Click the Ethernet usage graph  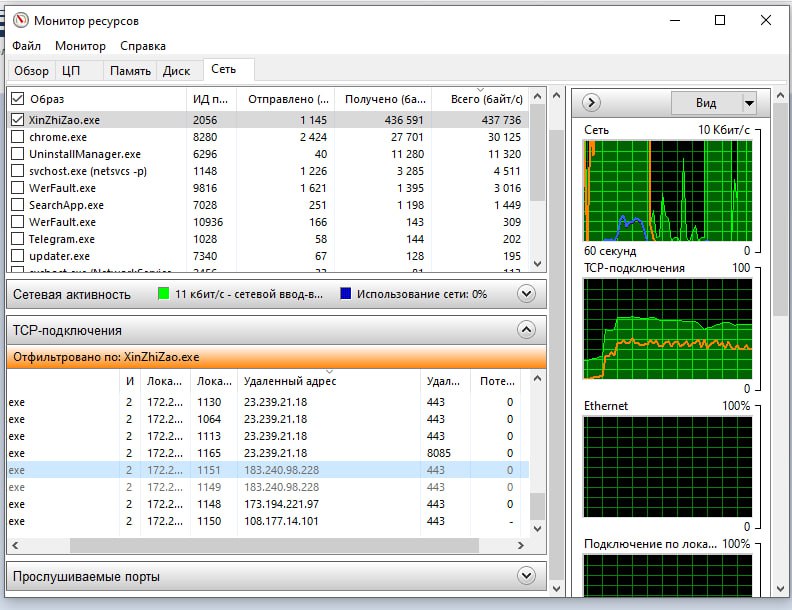click(x=668, y=467)
